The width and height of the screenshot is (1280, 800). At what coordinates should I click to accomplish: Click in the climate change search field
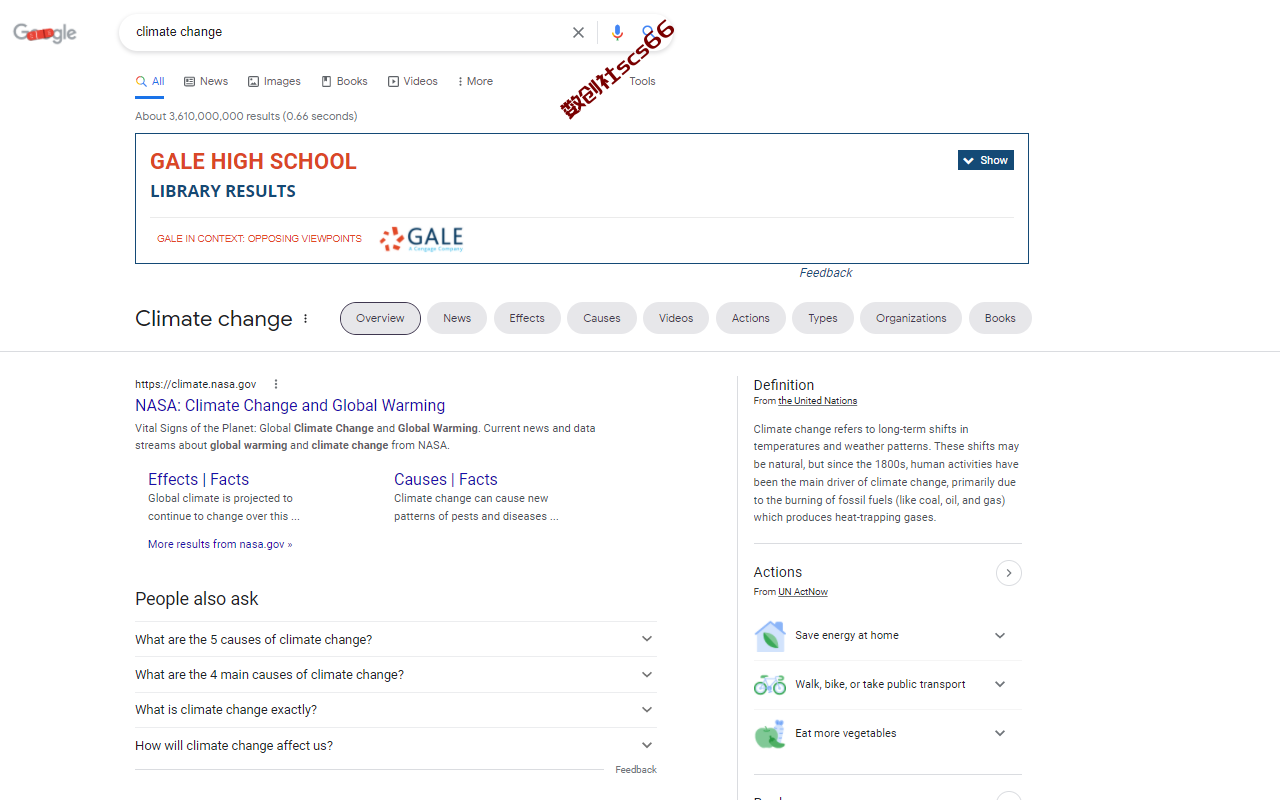click(x=345, y=32)
